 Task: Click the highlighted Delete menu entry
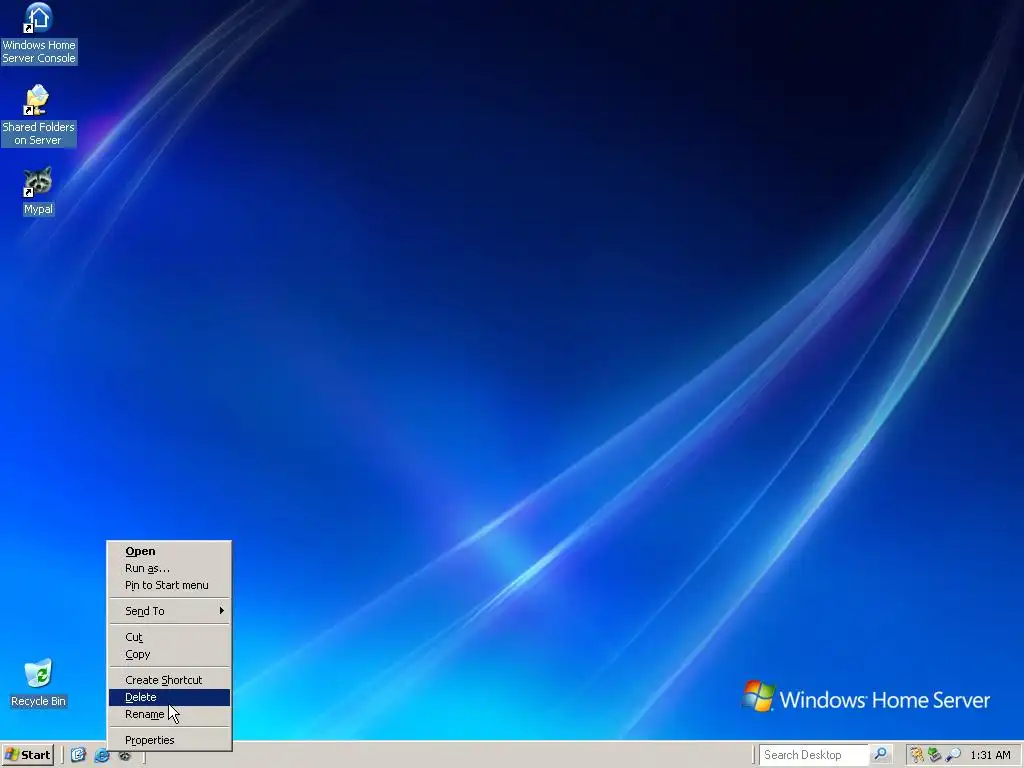click(x=169, y=697)
